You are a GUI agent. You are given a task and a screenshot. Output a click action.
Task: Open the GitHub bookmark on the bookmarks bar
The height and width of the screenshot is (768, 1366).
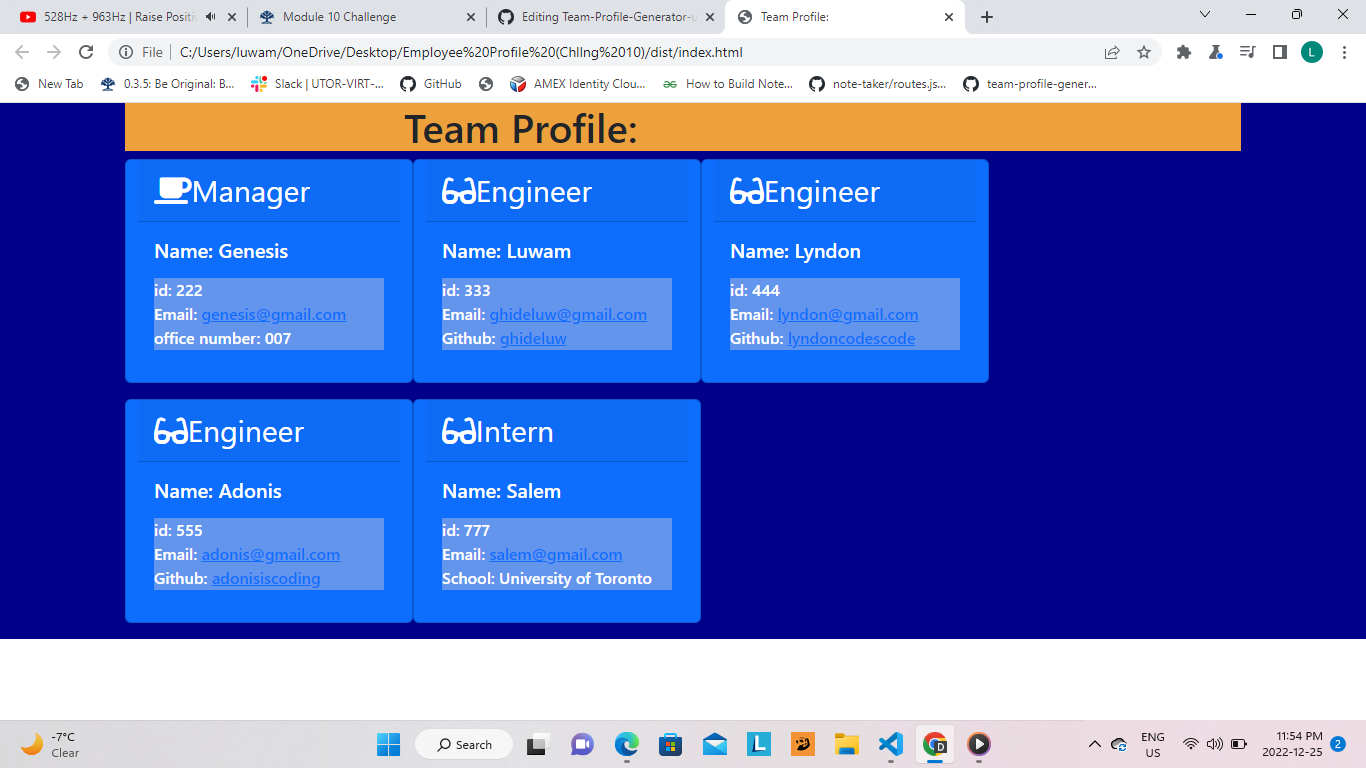[430, 84]
